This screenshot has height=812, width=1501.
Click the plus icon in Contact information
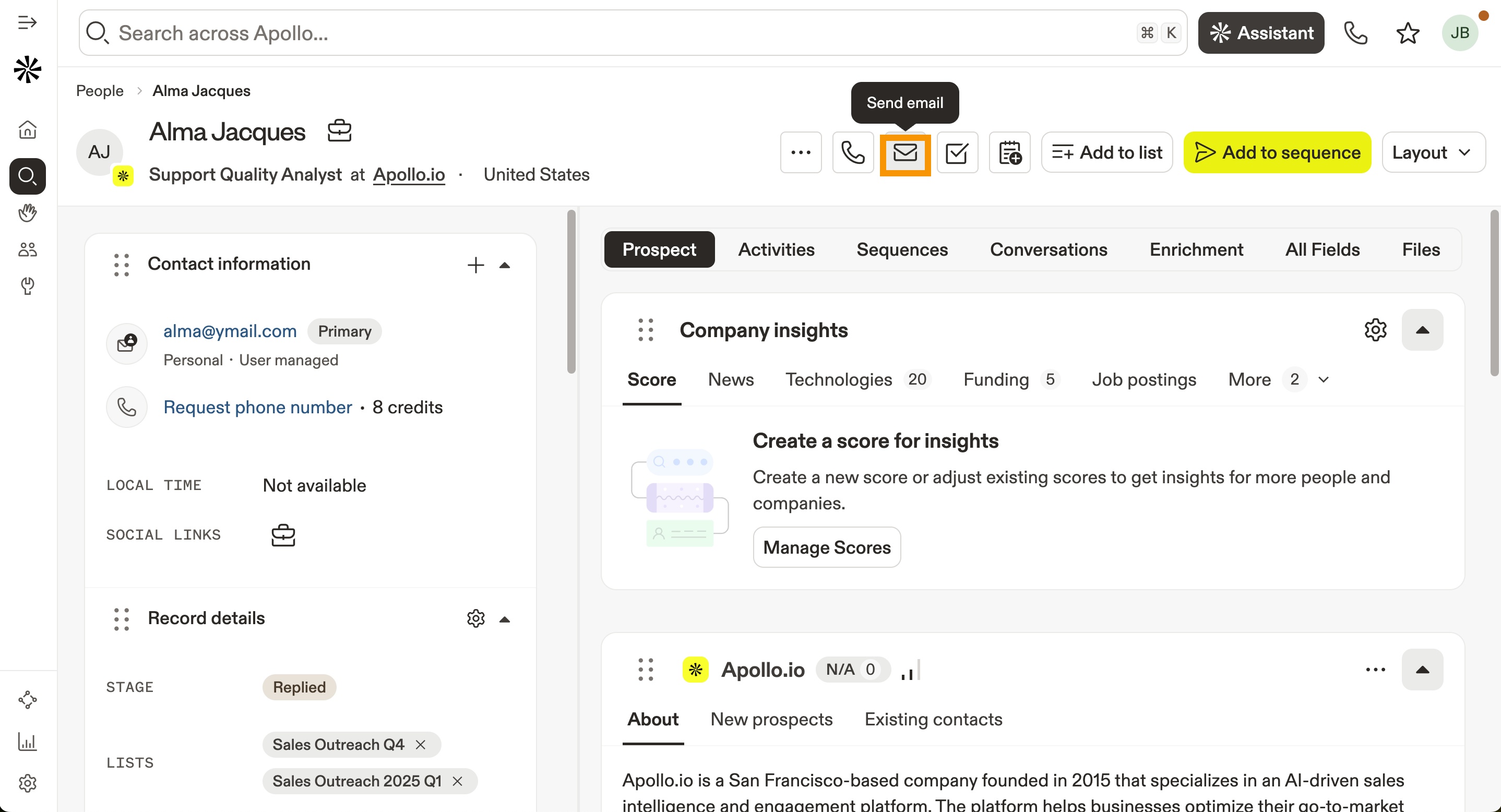click(x=475, y=265)
